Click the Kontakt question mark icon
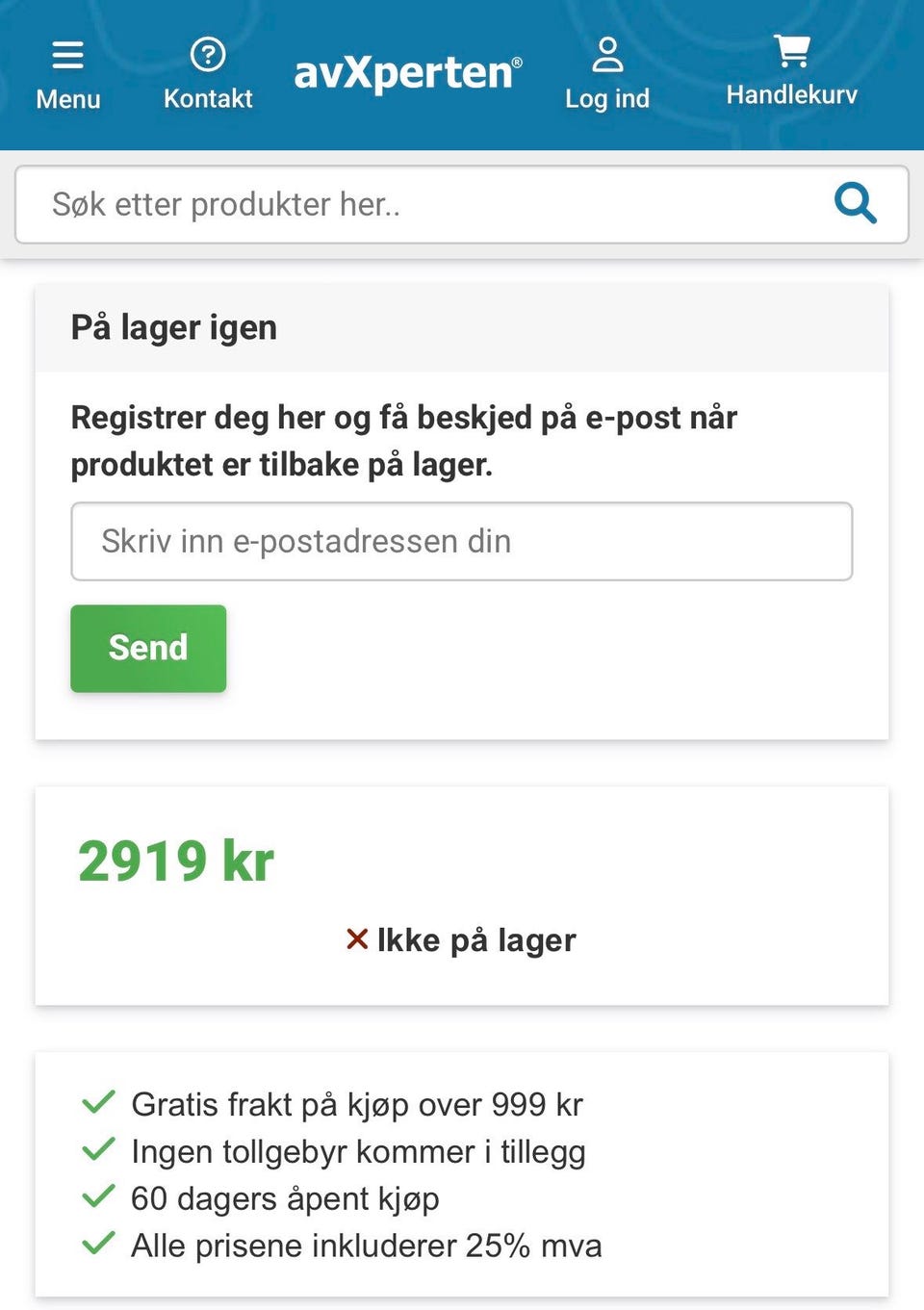This screenshot has height=1310, width=924. (x=208, y=55)
